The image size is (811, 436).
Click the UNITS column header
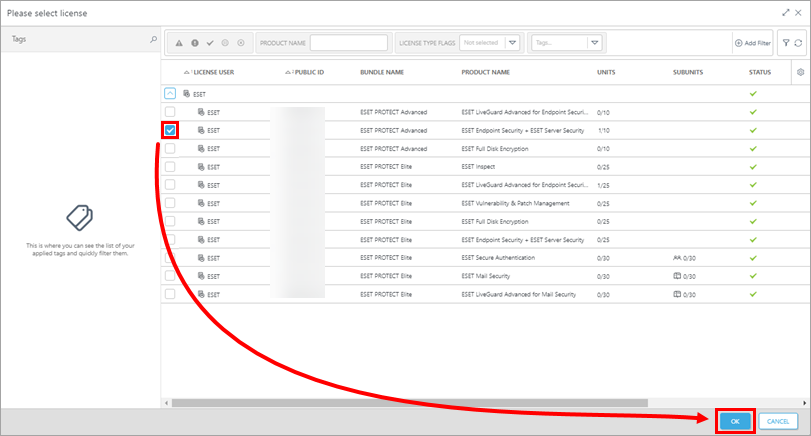pyautogui.click(x=606, y=72)
